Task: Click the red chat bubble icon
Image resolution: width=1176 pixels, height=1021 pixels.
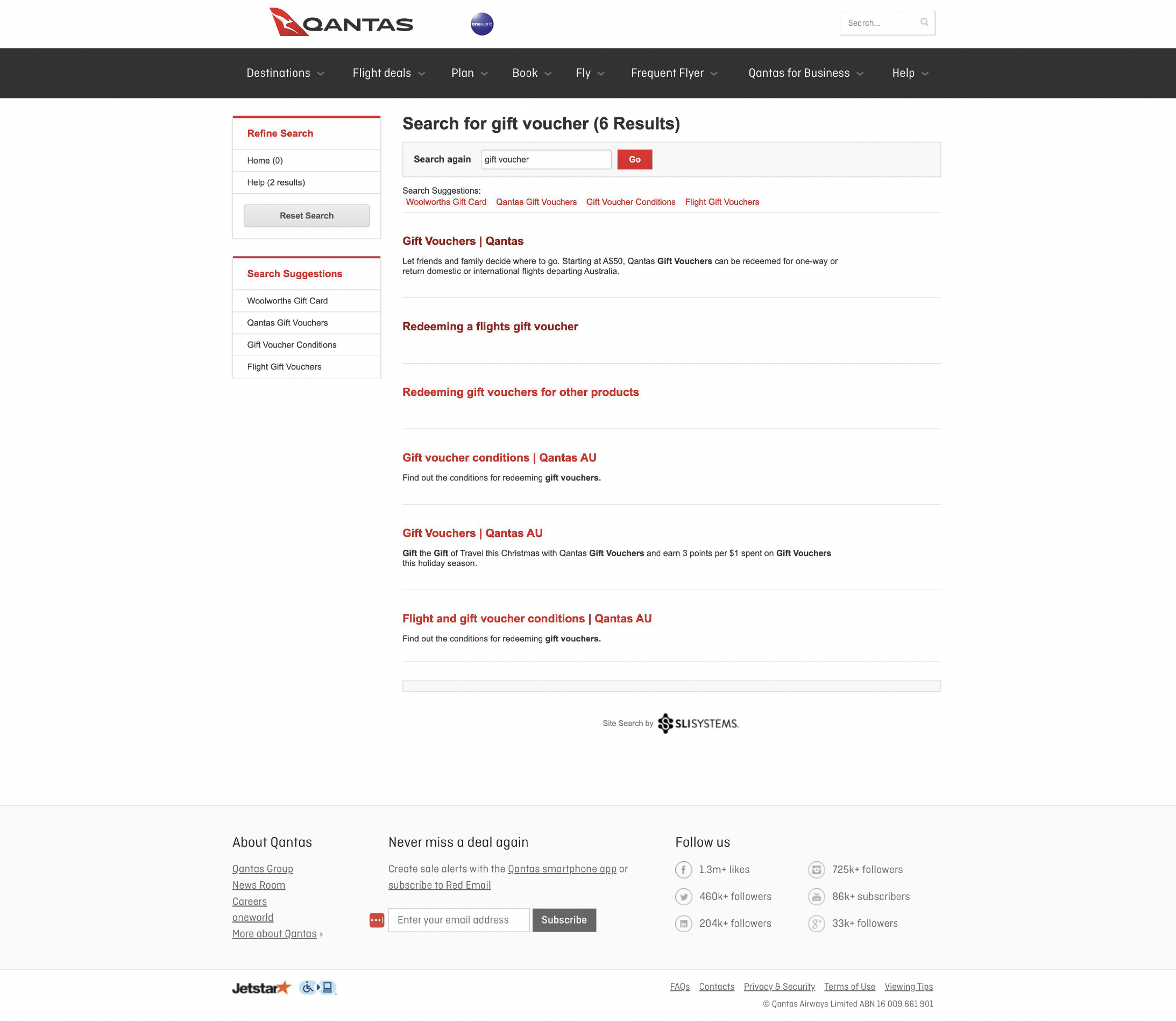Action: pos(377,920)
